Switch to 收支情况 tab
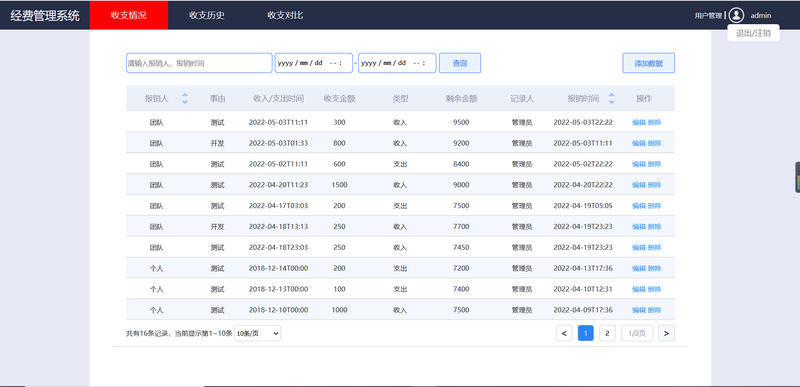The height and width of the screenshot is (387, 800). click(x=129, y=15)
